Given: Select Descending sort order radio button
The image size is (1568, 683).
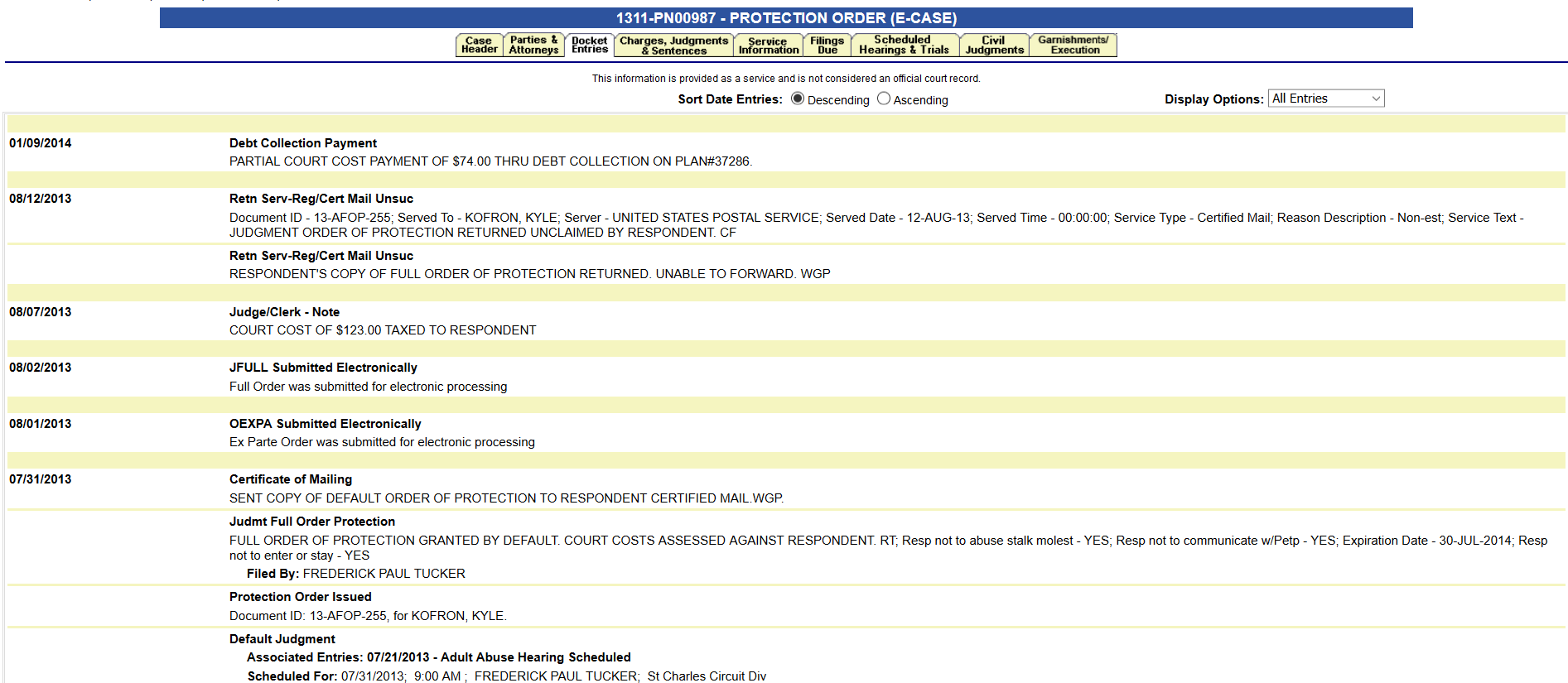Looking at the screenshot, I should click(798, 99).
